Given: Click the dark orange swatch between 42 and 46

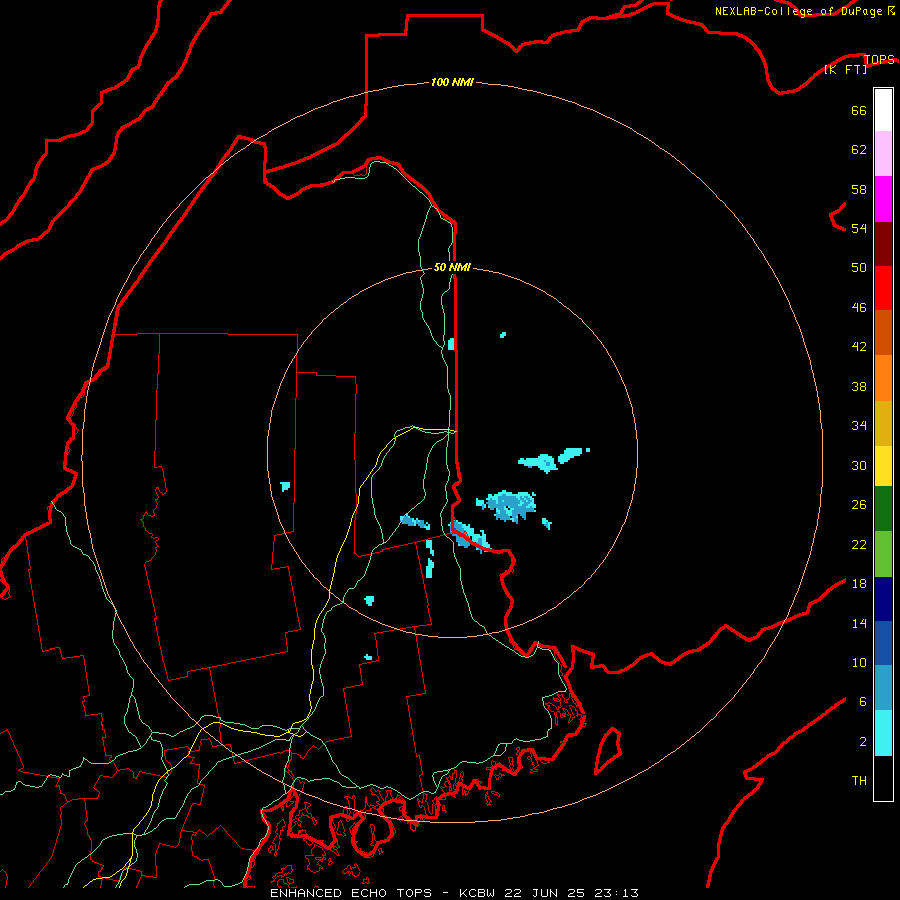Looking at the screenshot, I should 883,333.
